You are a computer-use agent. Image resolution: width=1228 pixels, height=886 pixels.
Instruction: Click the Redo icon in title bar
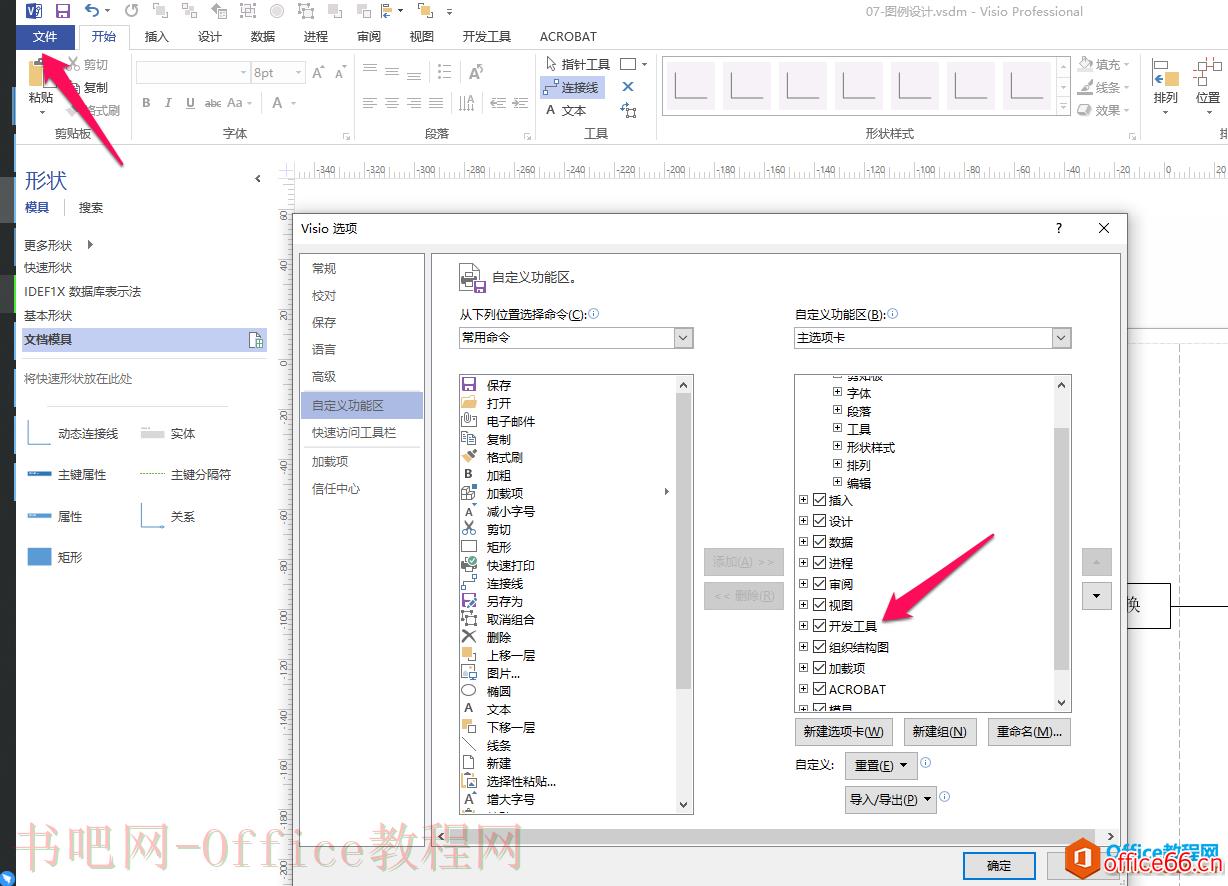132,11
